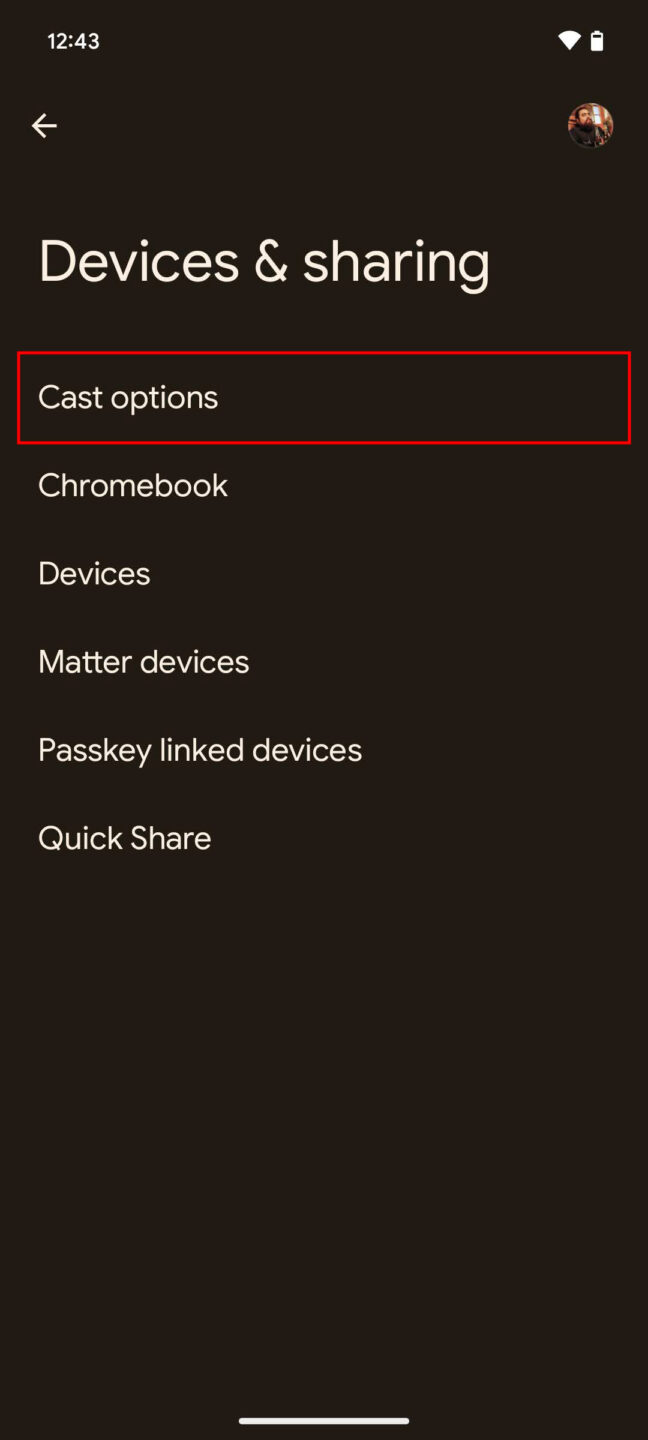648x1440 pixels.
Task: Select the Chromebook menu entry
Action: (x=132, y=485)
